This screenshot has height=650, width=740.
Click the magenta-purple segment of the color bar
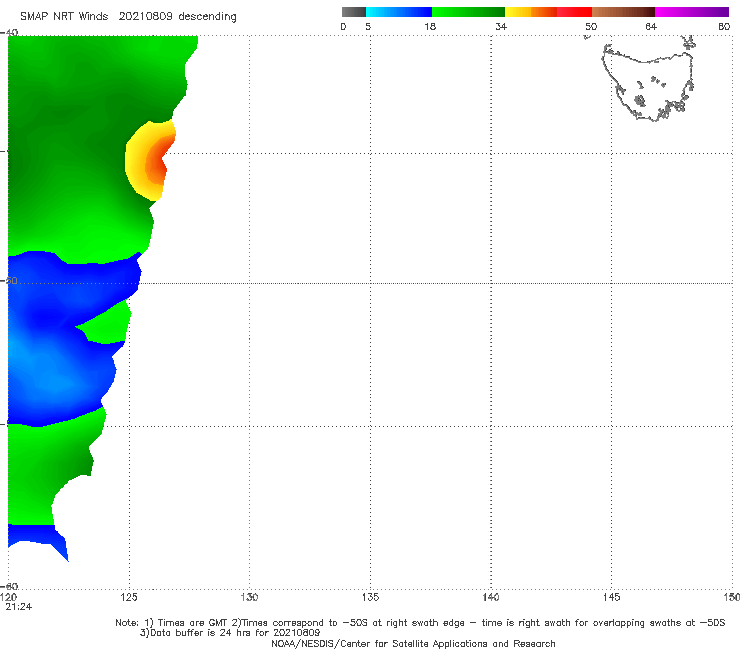[x=692, y=12]
